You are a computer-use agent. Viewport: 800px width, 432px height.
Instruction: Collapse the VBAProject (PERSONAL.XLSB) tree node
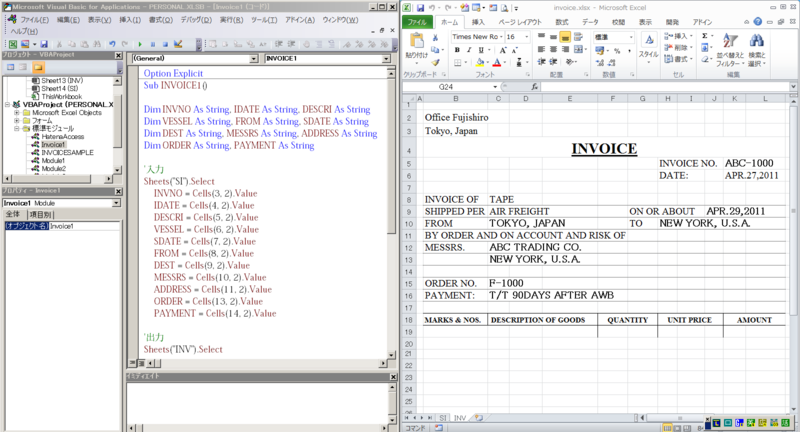point(8,105)
